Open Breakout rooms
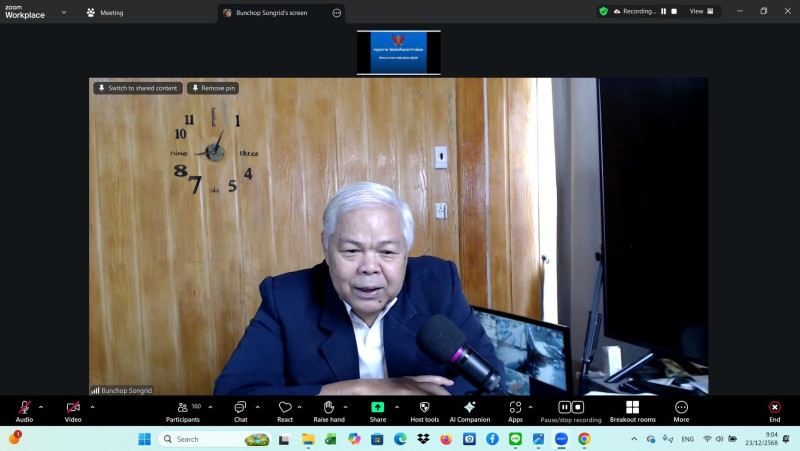The image size is (800, 451). (632, 408)
